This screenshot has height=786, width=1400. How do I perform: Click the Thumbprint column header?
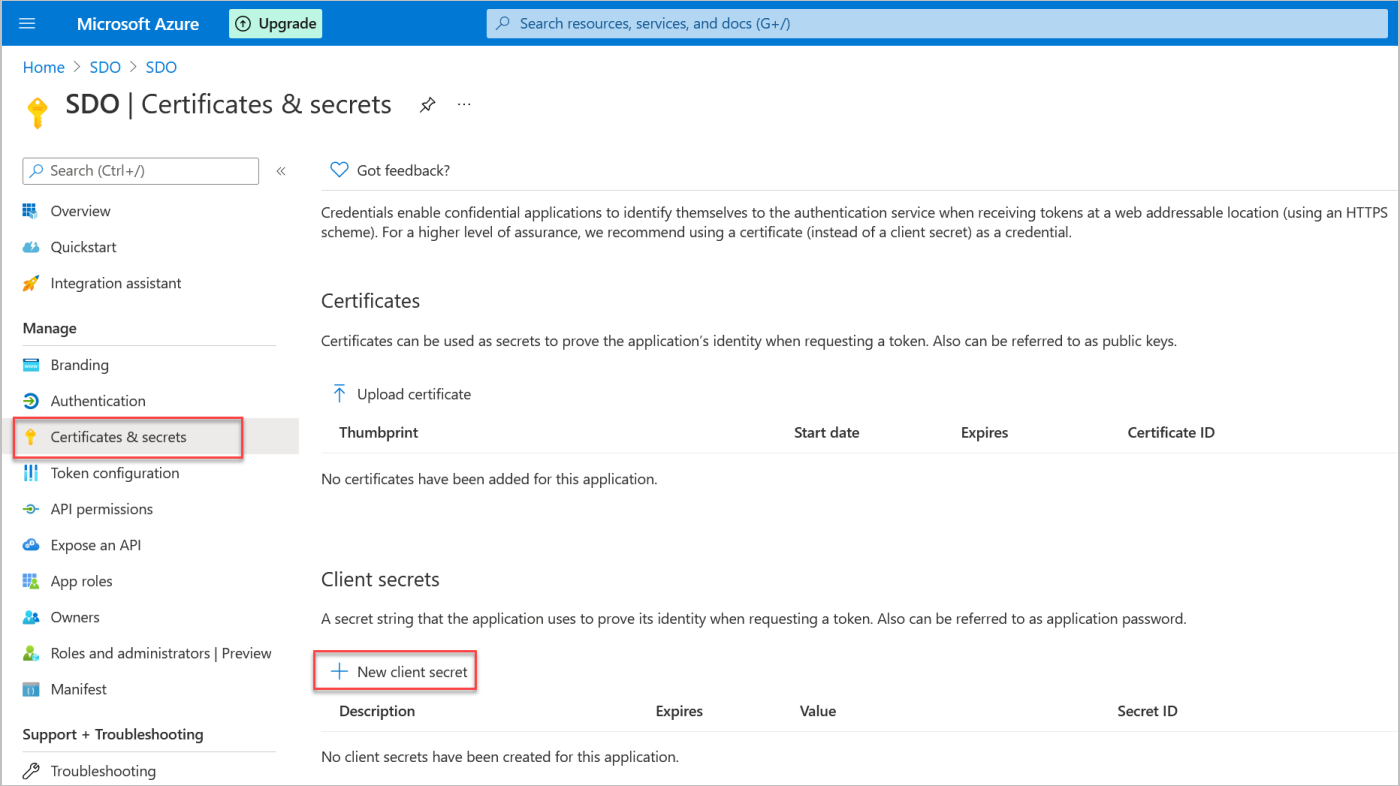(x=379, y=432)
